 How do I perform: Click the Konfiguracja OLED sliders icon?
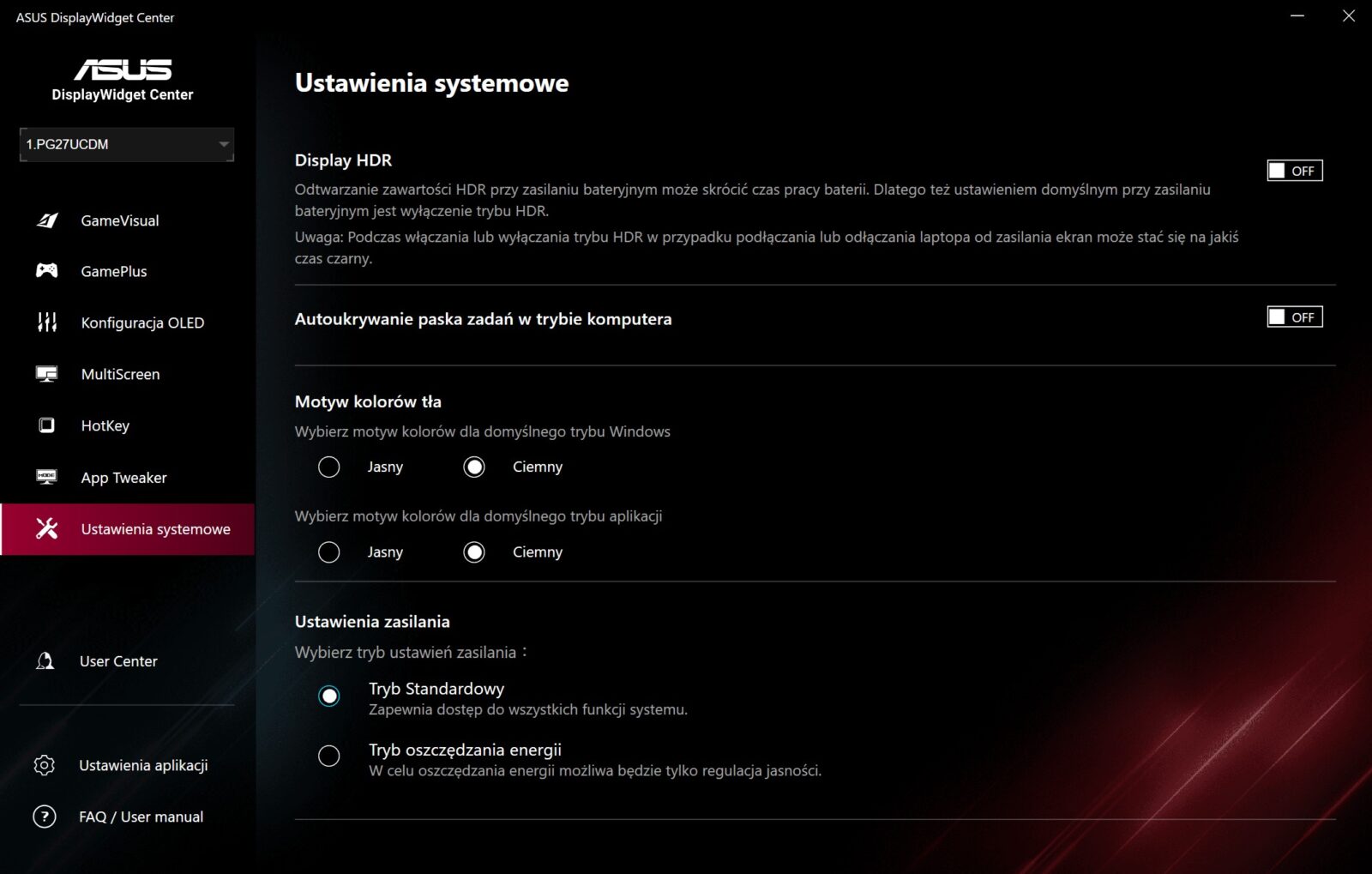coord(47,322)
